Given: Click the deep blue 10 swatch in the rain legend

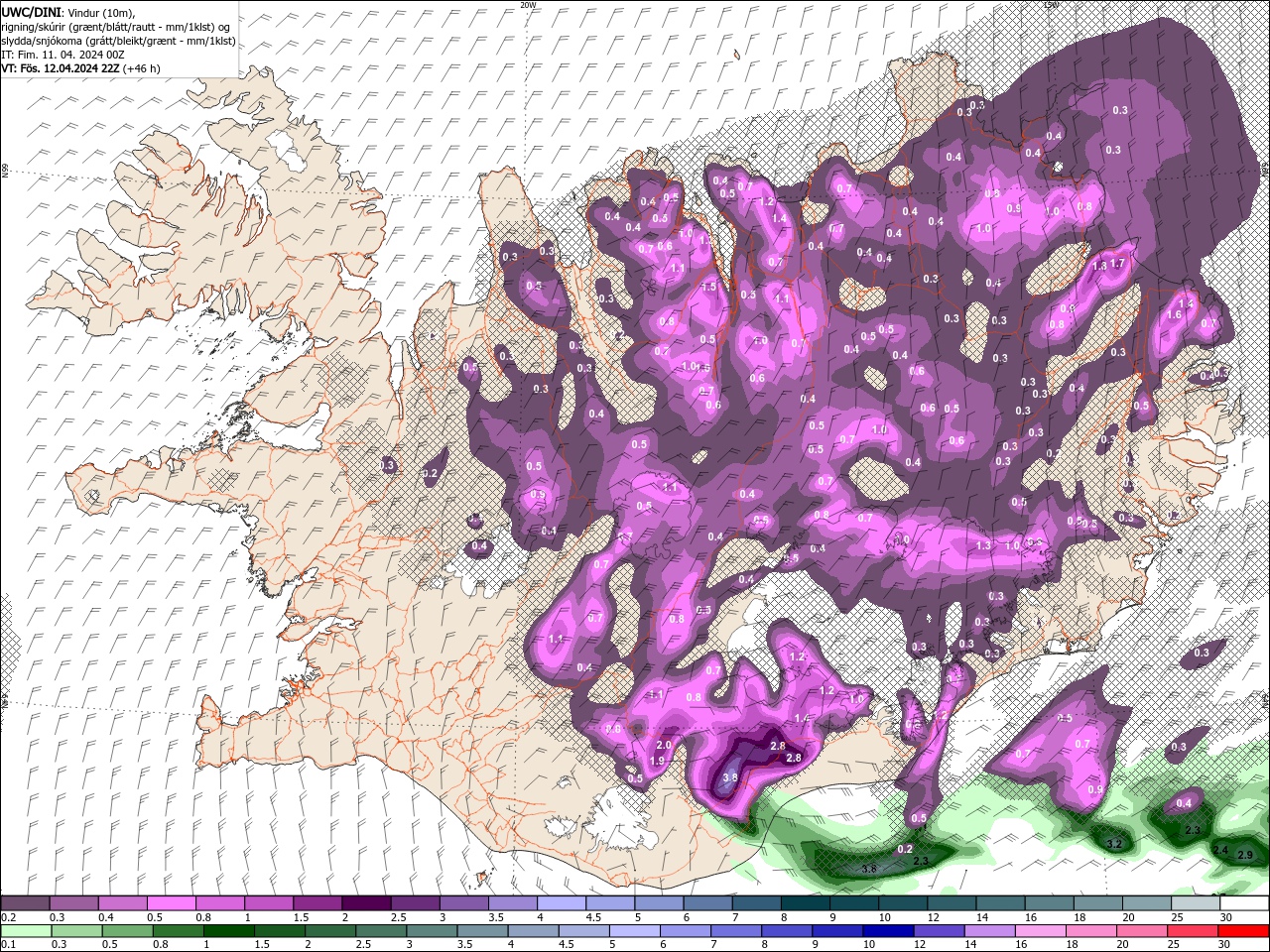Looking at the screenshot, I should (889, 931).
